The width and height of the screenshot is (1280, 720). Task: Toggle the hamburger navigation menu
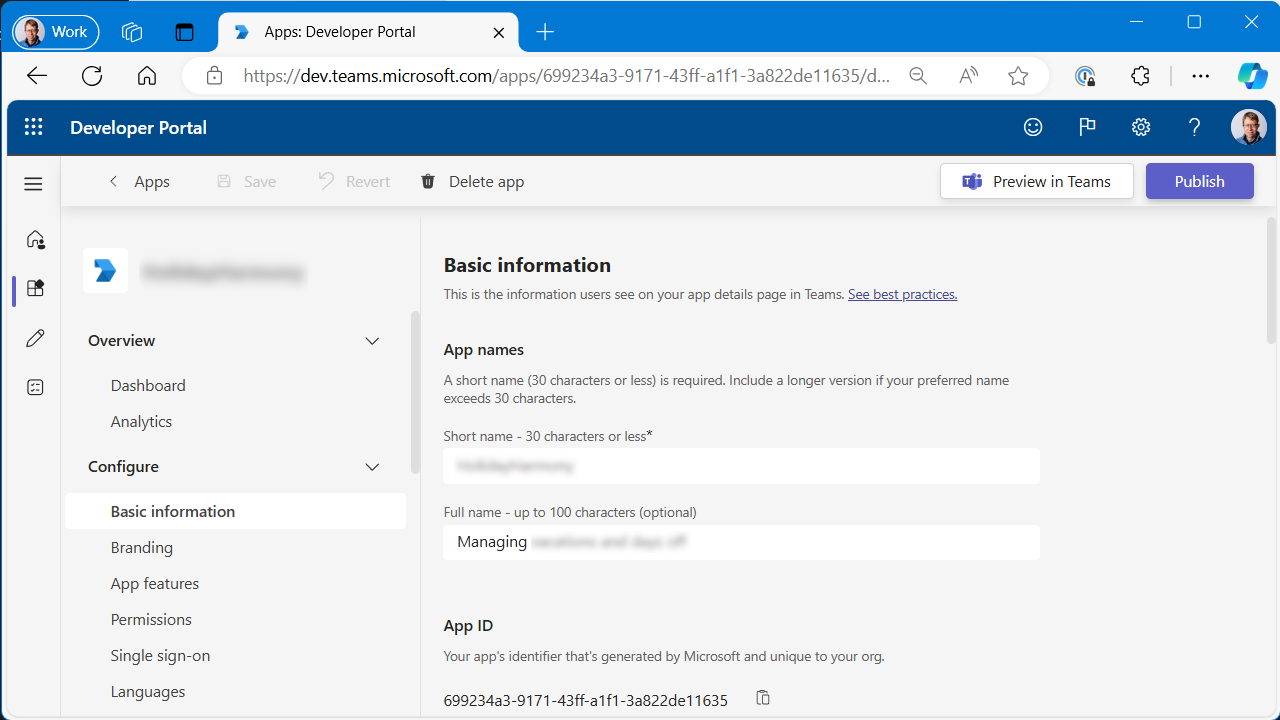(x=34, y=184)
